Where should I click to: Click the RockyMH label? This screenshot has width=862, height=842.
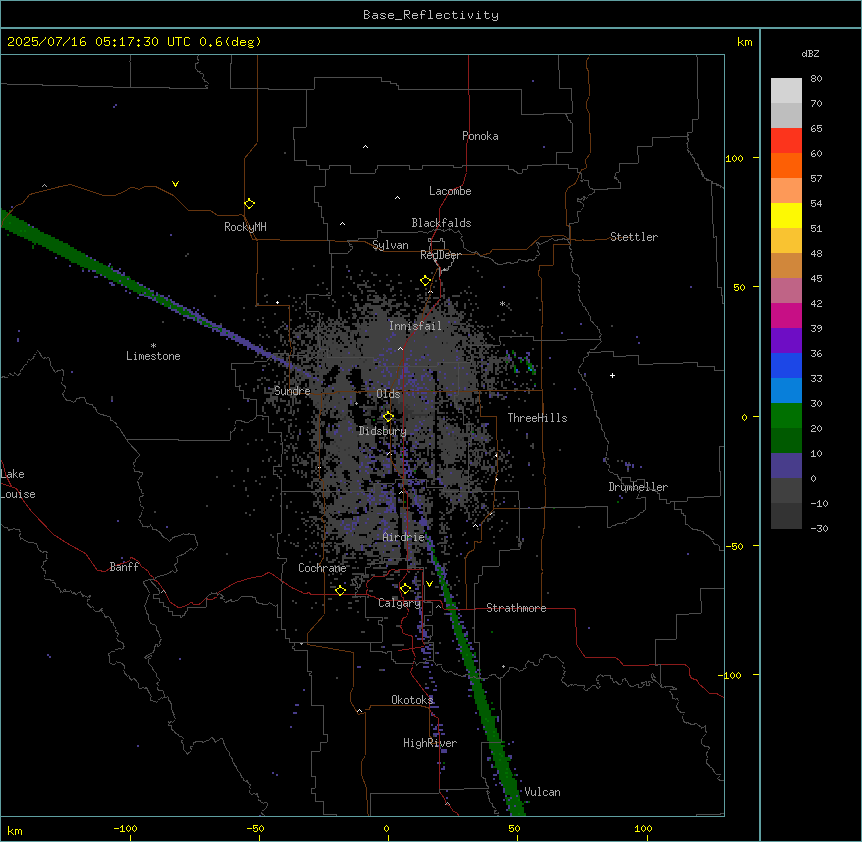point(245,227)
